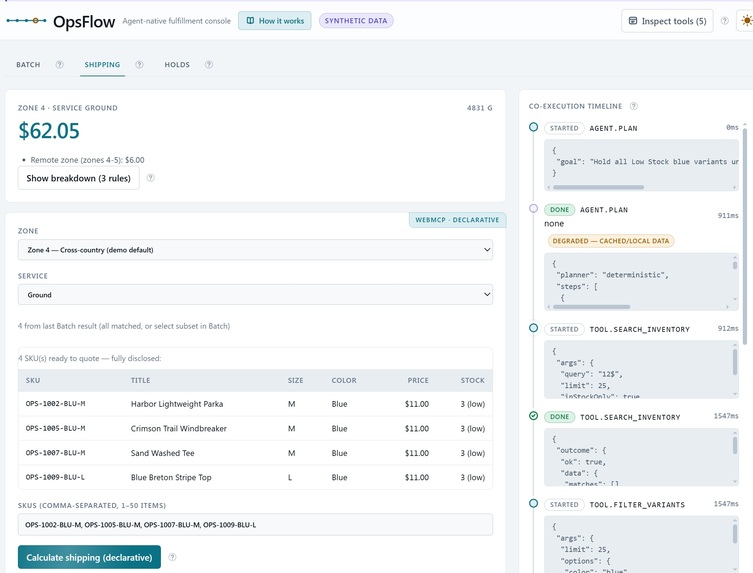Click Blue Breton Stripe Top title
The image size is (753, 573).
[x=171, y=477]
